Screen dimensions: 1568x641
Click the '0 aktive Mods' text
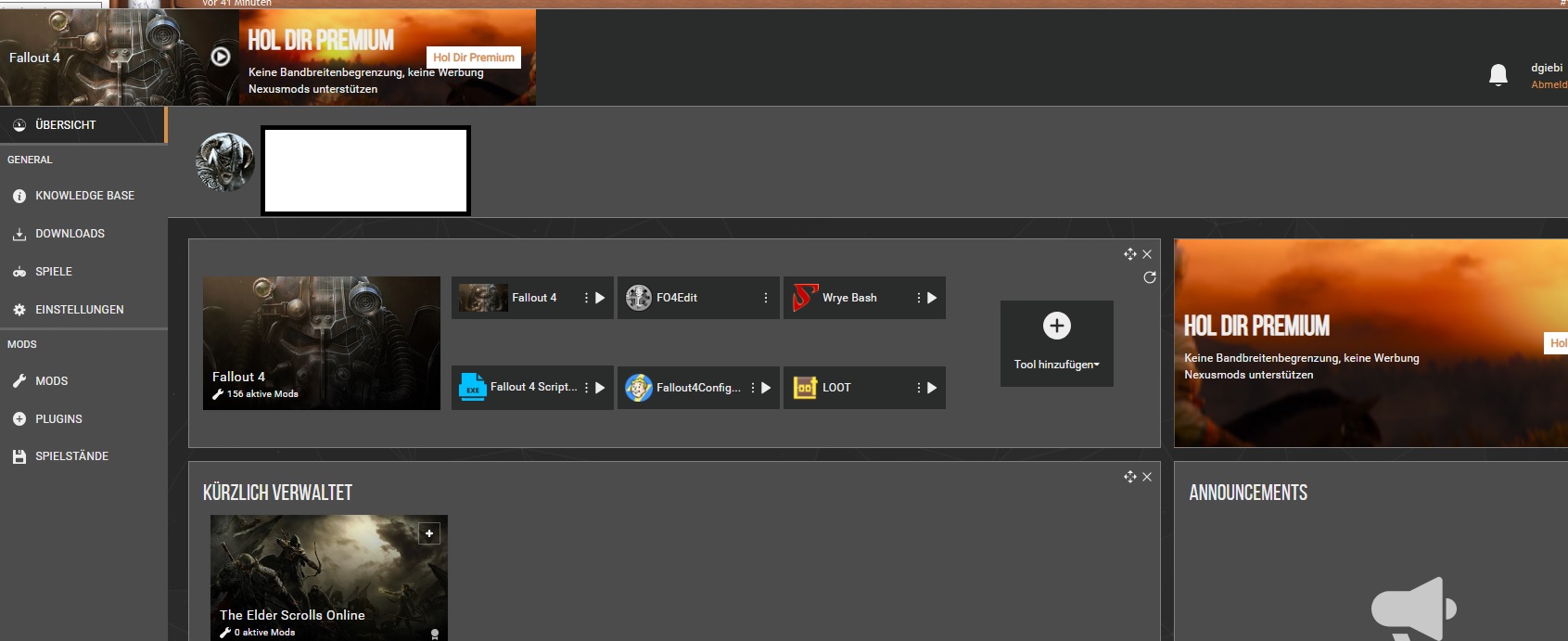click(x=264, y=633)
